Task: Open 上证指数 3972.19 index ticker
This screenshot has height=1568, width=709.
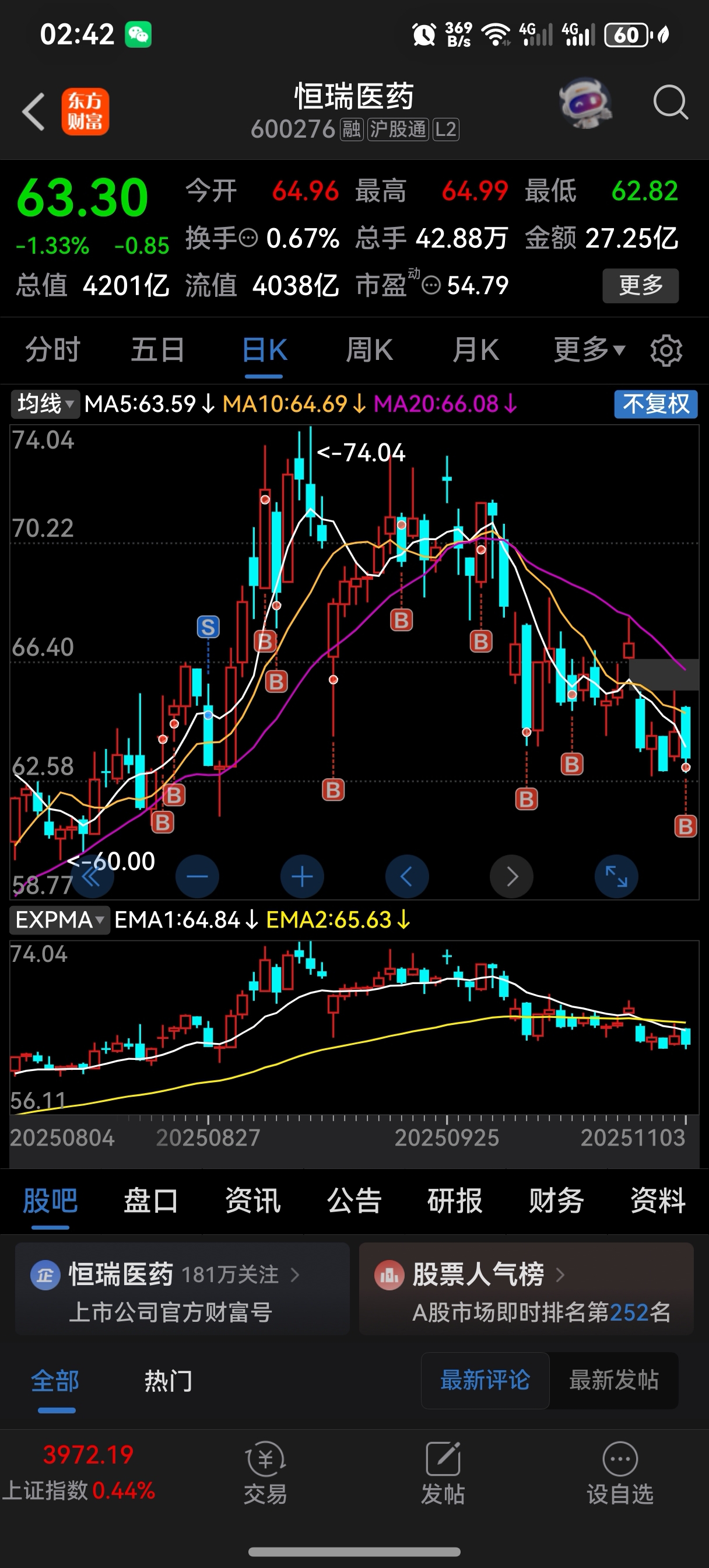Action: pos(79,1472)
